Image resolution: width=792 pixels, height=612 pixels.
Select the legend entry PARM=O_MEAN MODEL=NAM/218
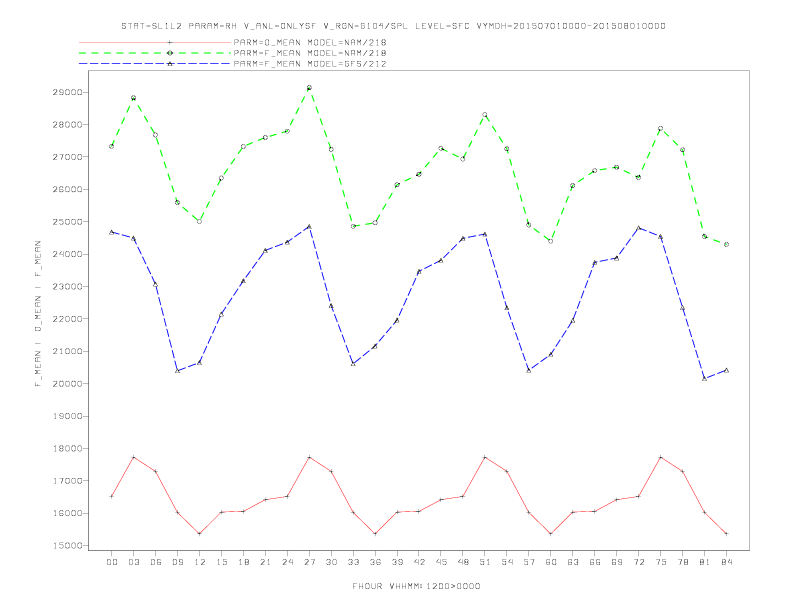[310, 42]
